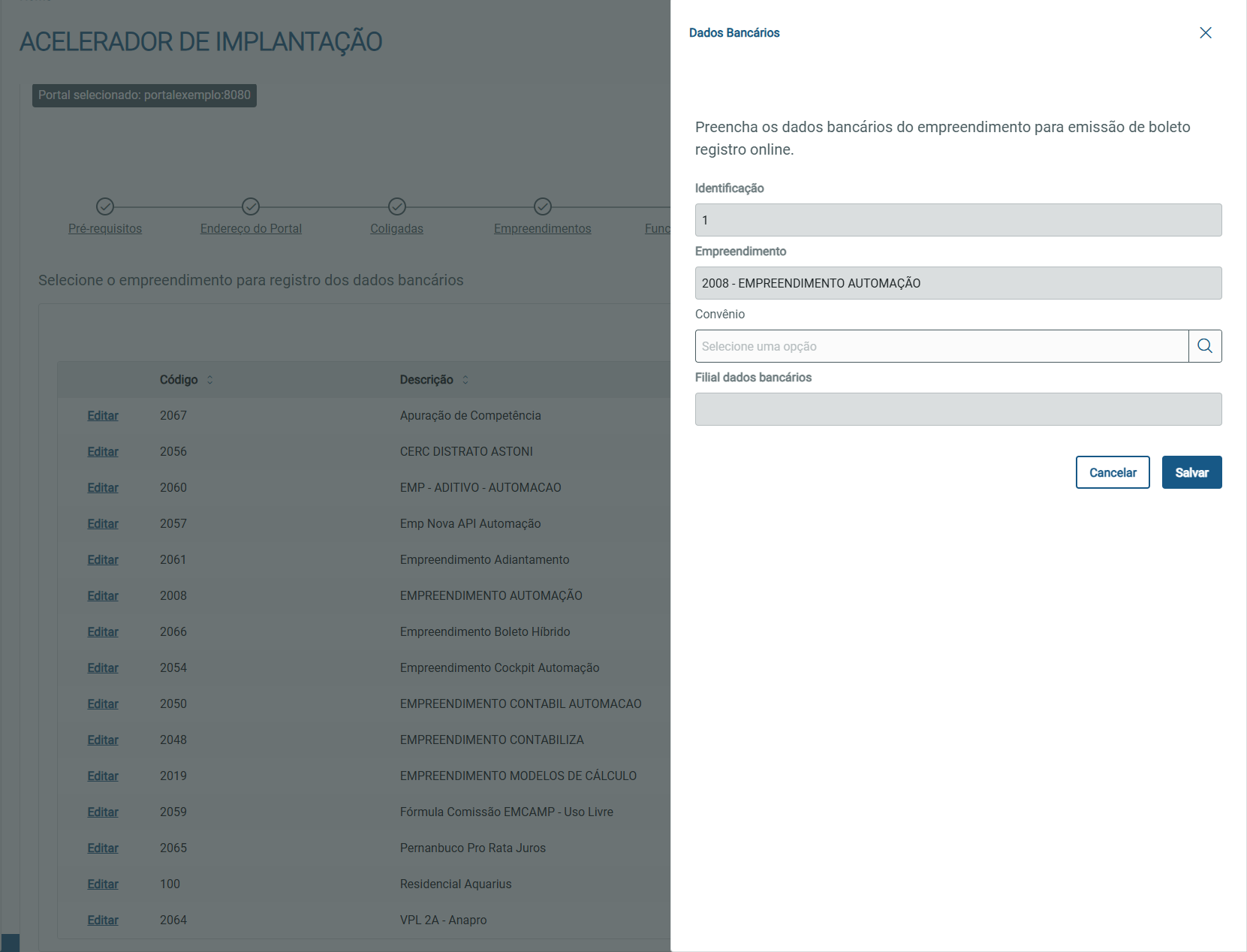Viewport: 1247px width, 952px height.
Task: Edit row 2050 EMPREENDIMENTO CONTABIL AUTOMACAO
Action: (x=103, y=704)
